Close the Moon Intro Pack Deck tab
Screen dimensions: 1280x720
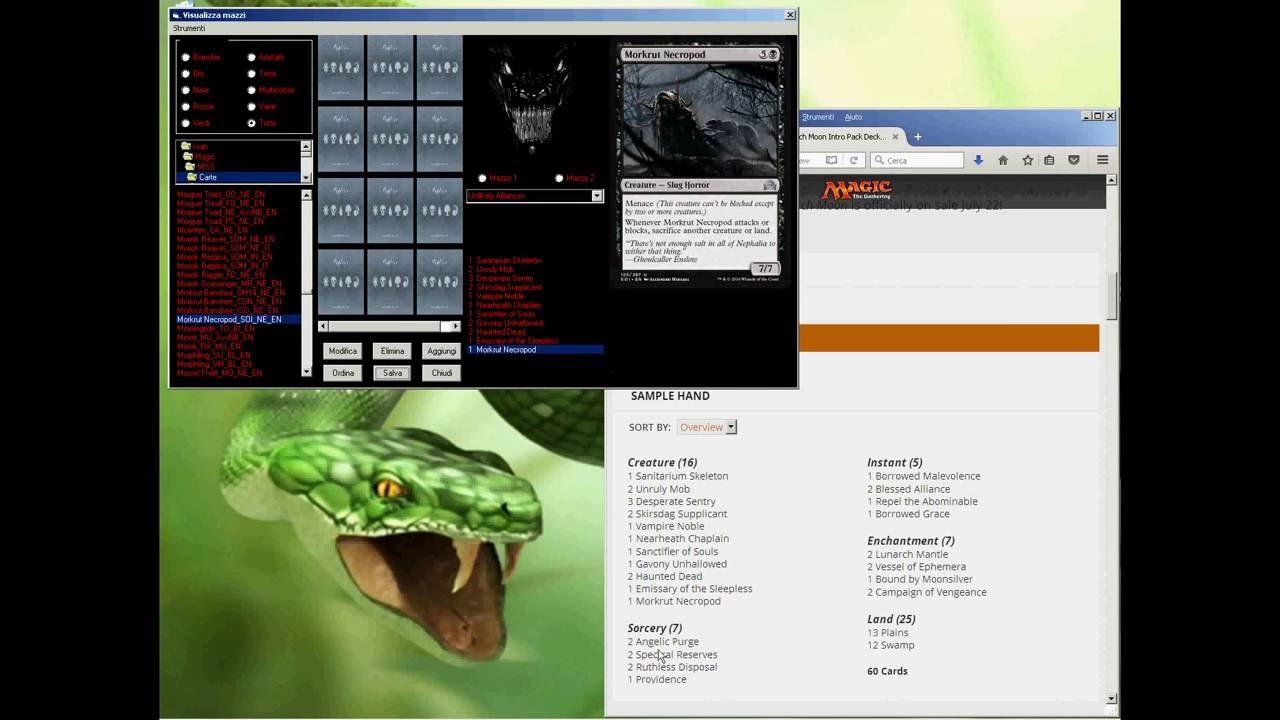click(x=896, y=137)
